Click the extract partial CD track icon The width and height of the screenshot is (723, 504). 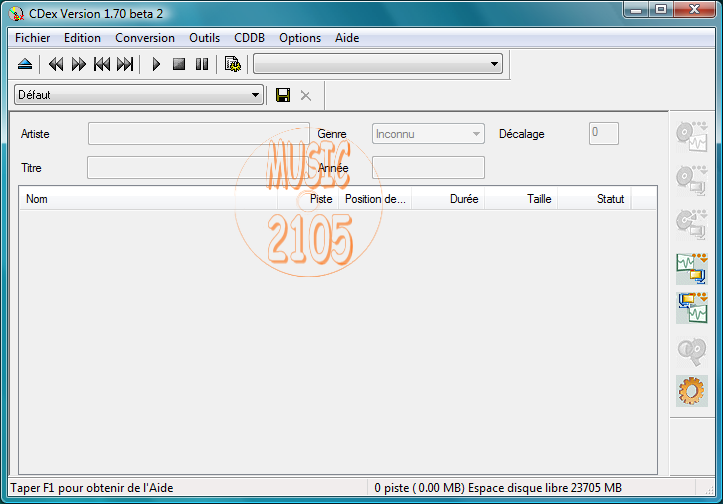click(692, 224)
